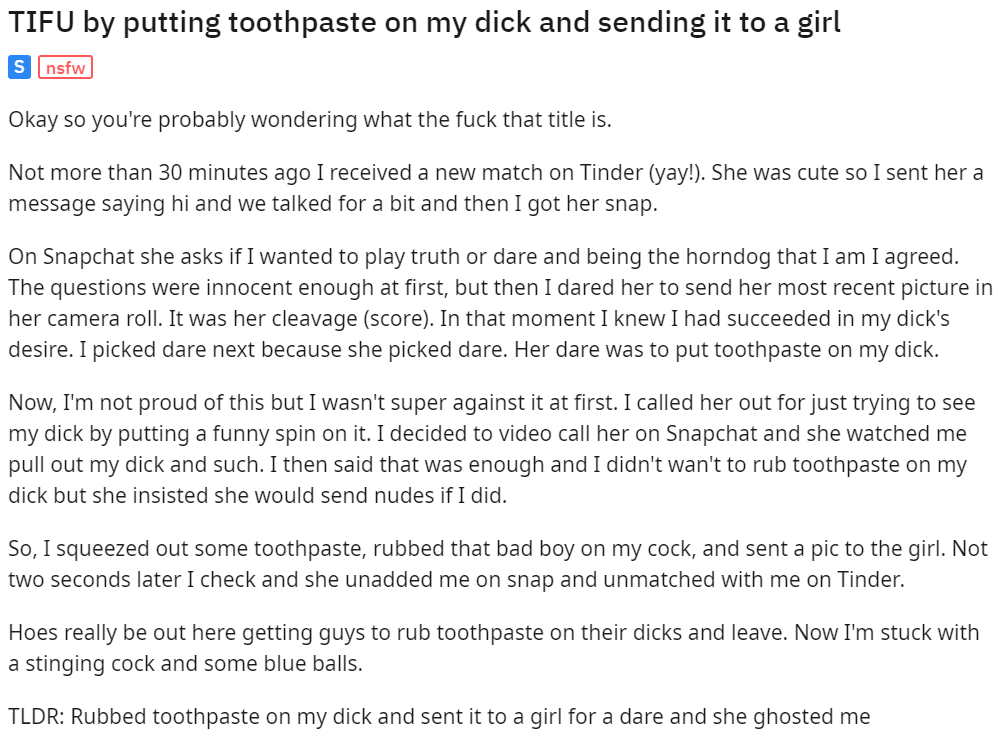Open the TIFU post title
The width and height of the screenshot is (998, 738).
425,22
